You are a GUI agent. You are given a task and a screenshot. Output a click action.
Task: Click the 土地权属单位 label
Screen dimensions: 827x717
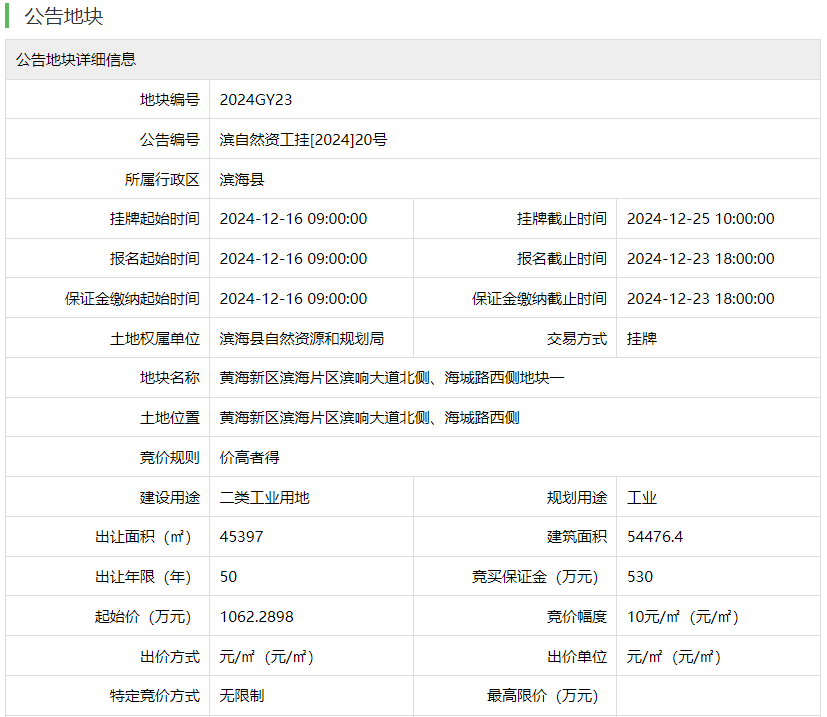tap(155, 339)
